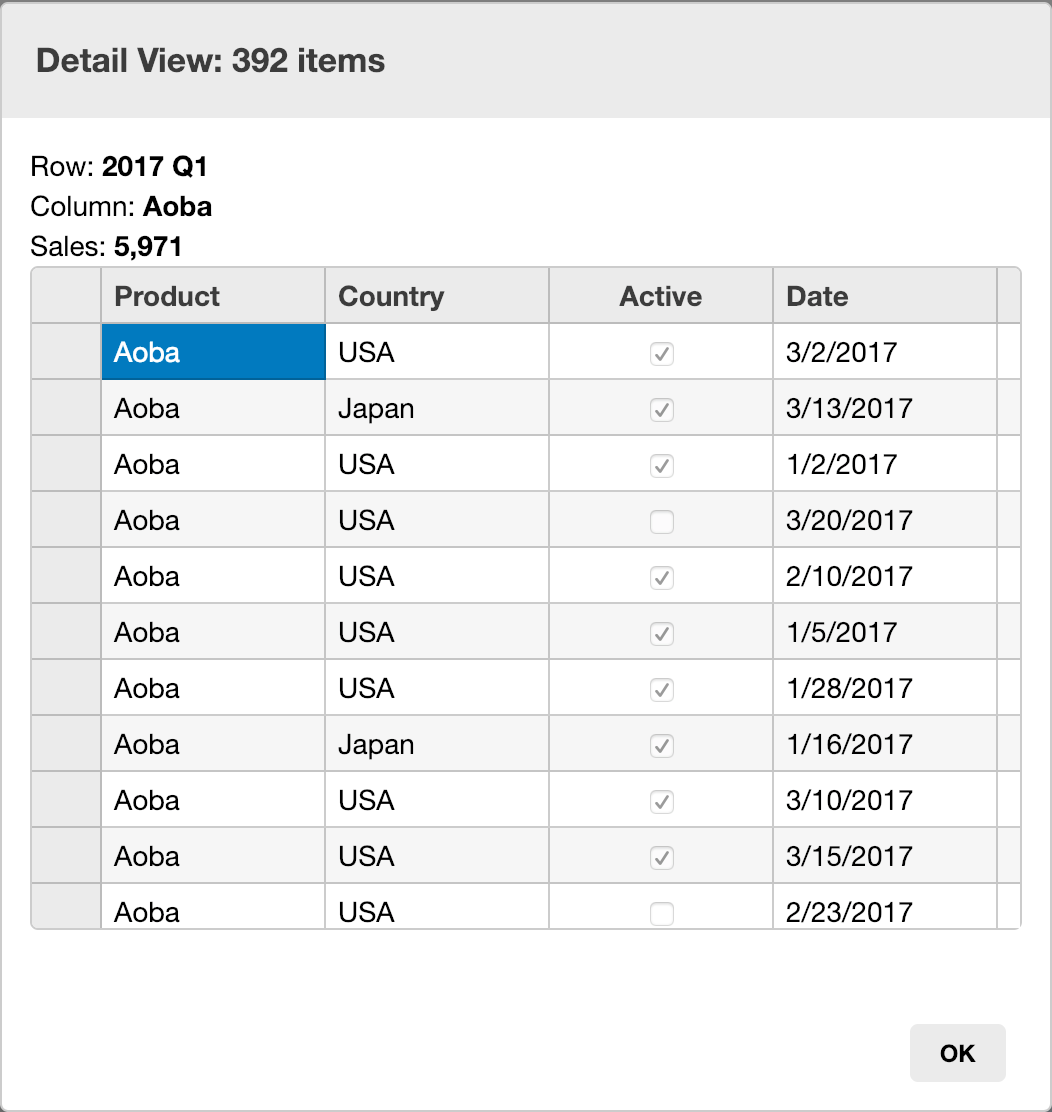1052x1112 pixels.
Task: Toggle Active checkbox for 2/23/2017 row
Action: point(661,912)
